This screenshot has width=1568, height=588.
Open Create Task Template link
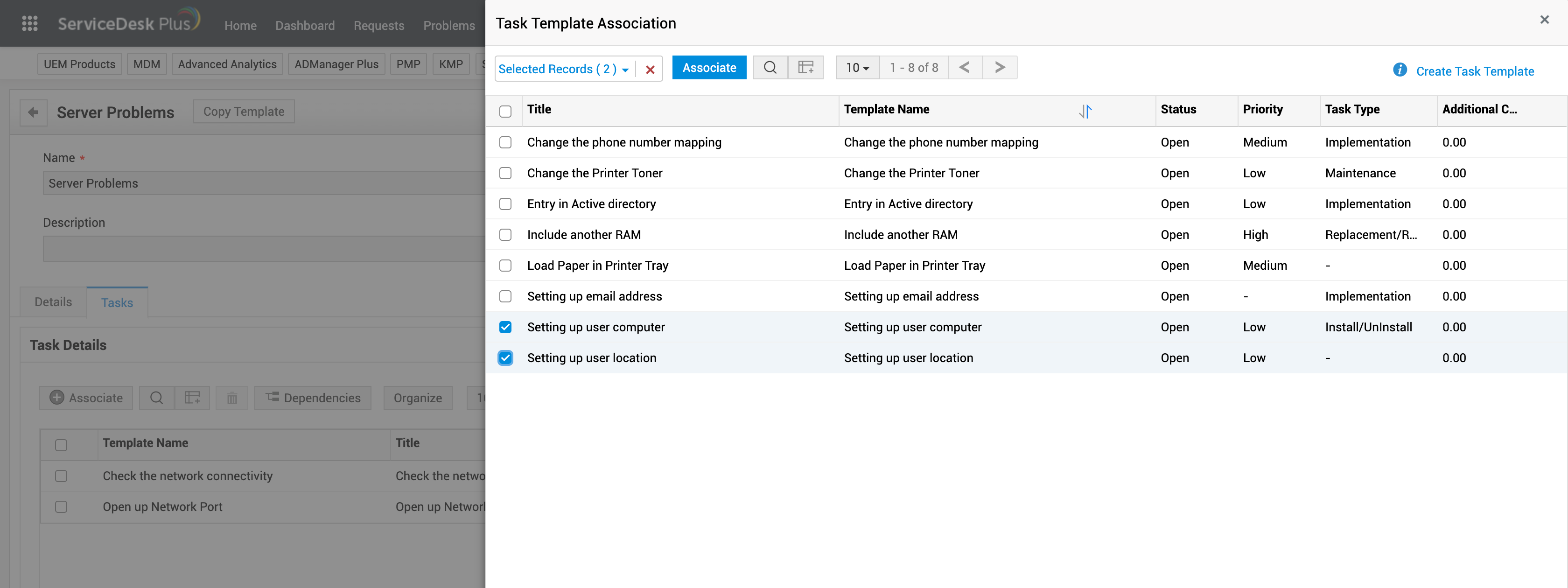[x=1475, y=71]
